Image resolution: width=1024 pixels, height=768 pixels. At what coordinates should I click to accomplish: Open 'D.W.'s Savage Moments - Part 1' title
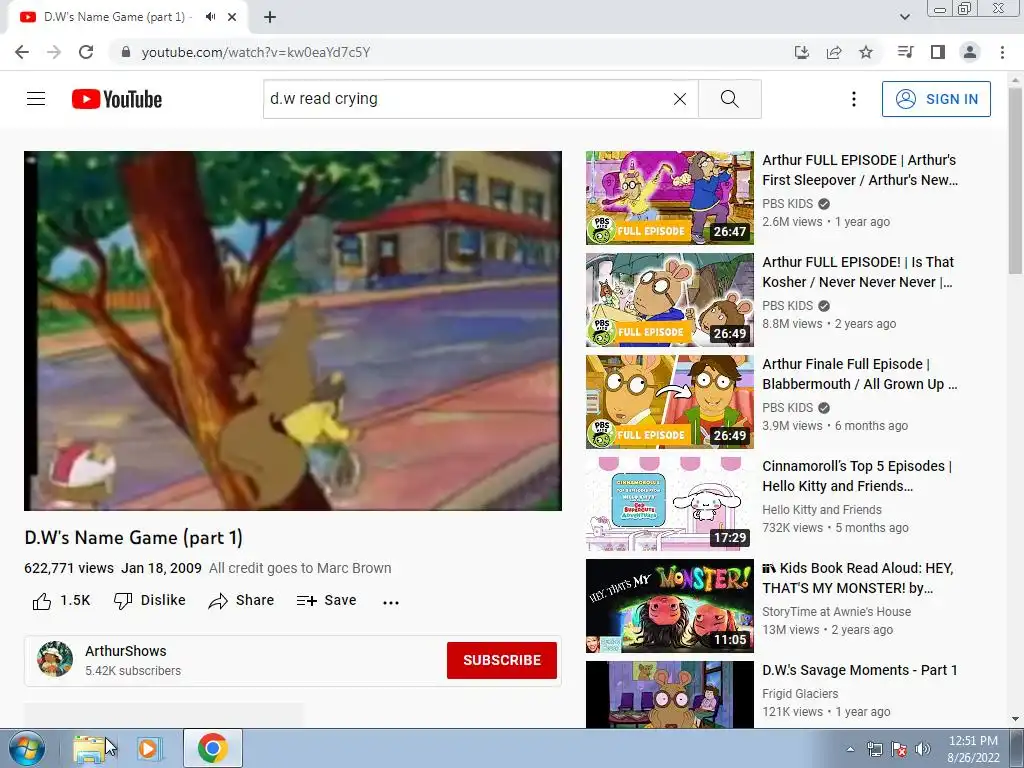[859, 670]
